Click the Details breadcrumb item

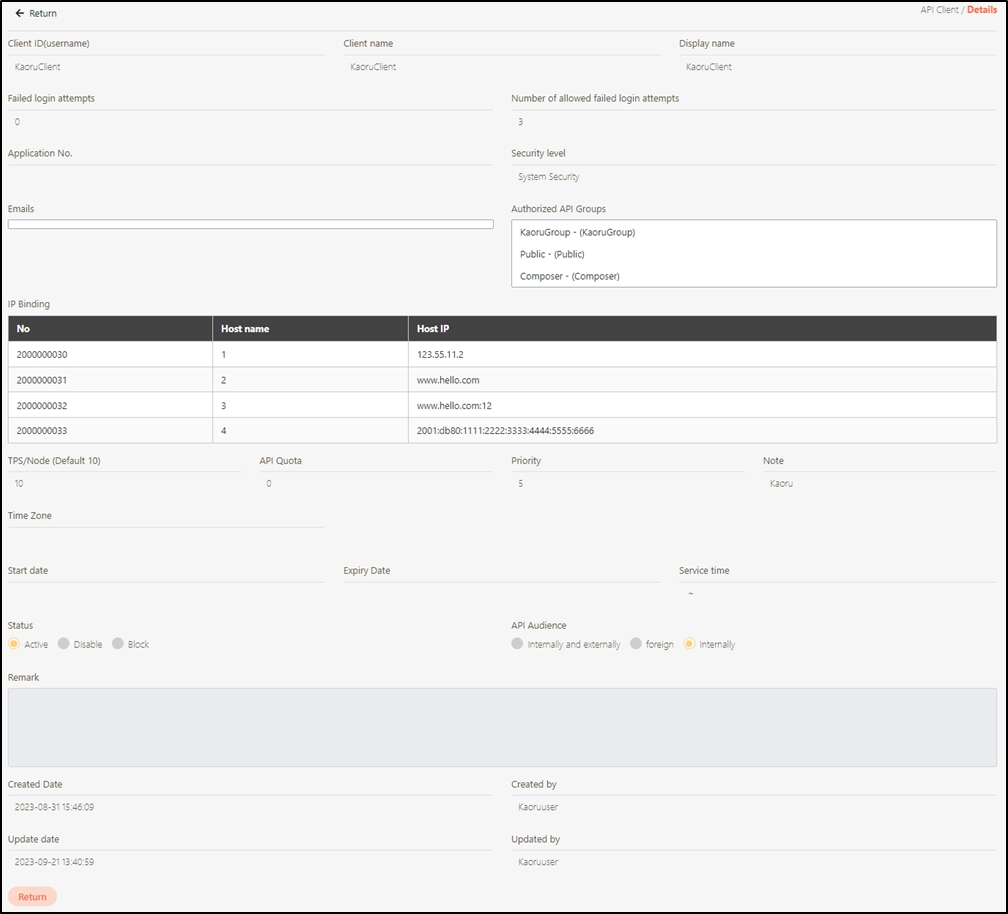tap(981, 10)
